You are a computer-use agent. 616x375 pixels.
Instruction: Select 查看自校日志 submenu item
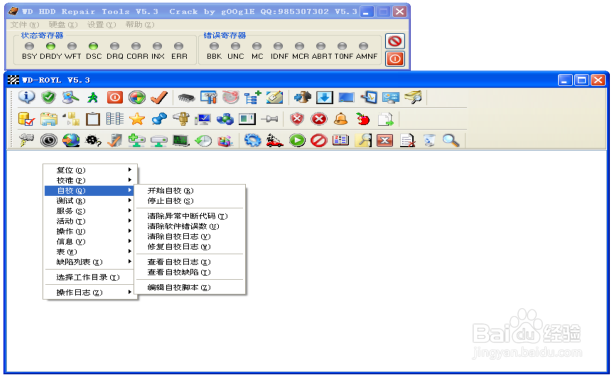[190, 262]
